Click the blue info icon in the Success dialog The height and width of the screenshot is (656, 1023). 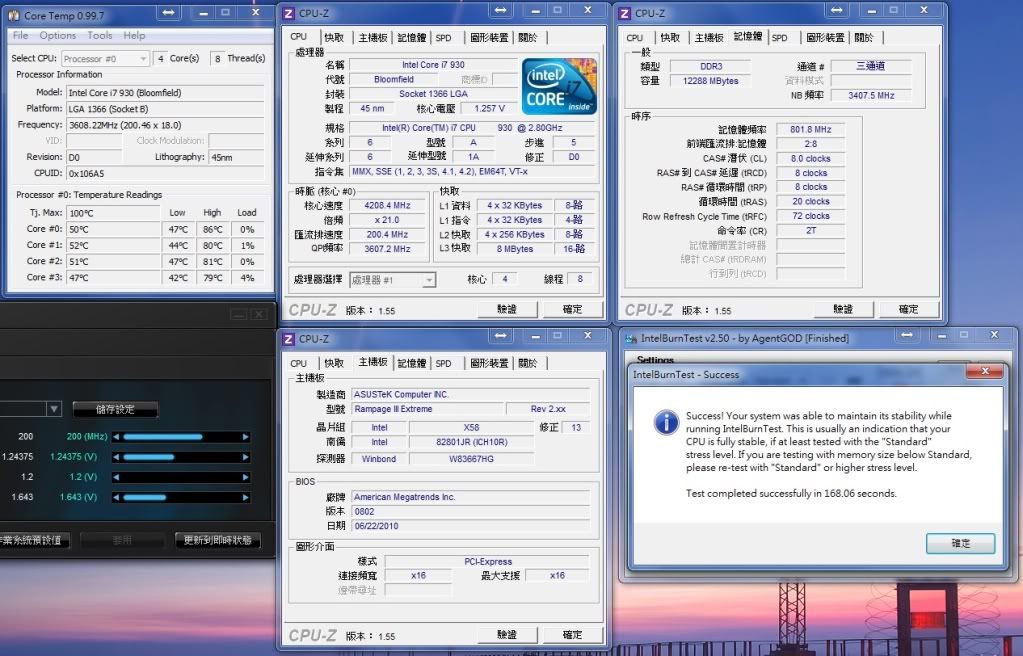click(666, 422)
